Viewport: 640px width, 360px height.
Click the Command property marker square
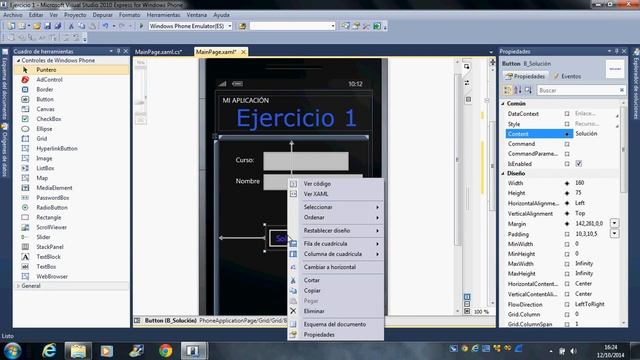[567, 144]
